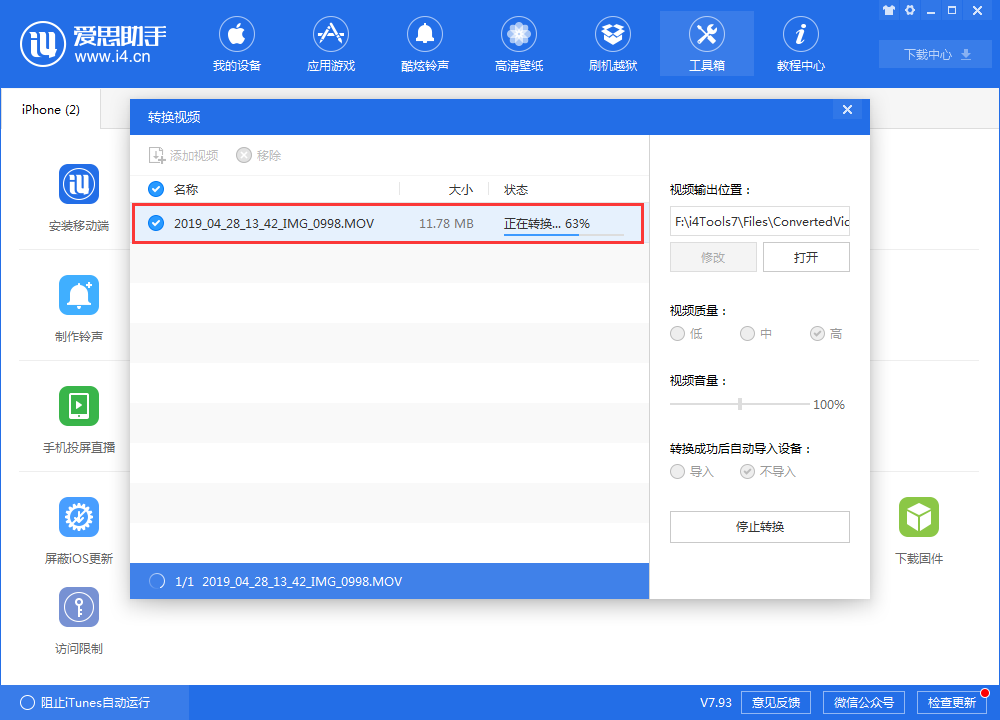The width and height of the screenshot is (1000, 720).
Task: Click 打开 to open output folder
Action: pyautogui.click(x=806, y=257)
